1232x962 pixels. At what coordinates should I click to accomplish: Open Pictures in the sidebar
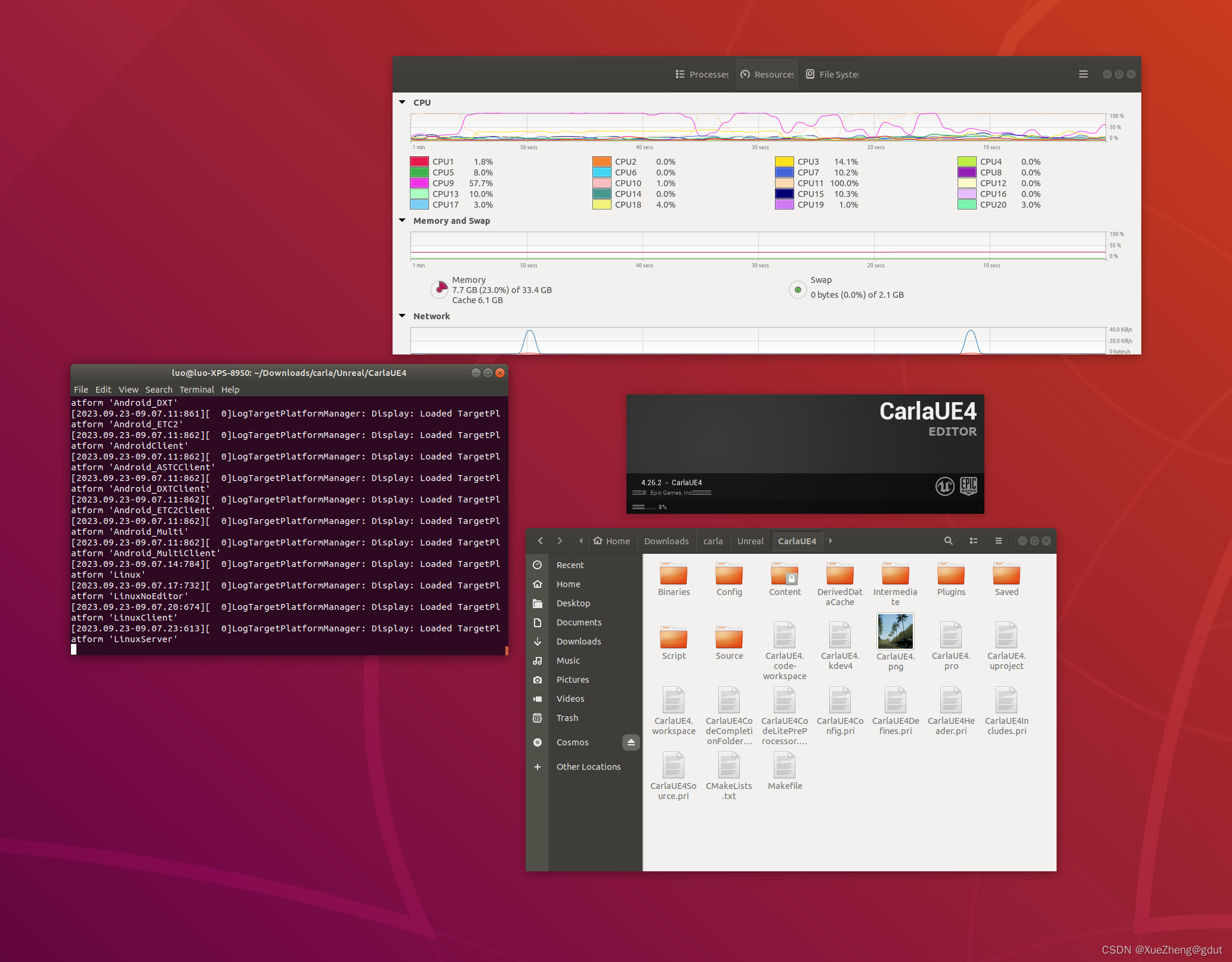(x=585, y=679)
